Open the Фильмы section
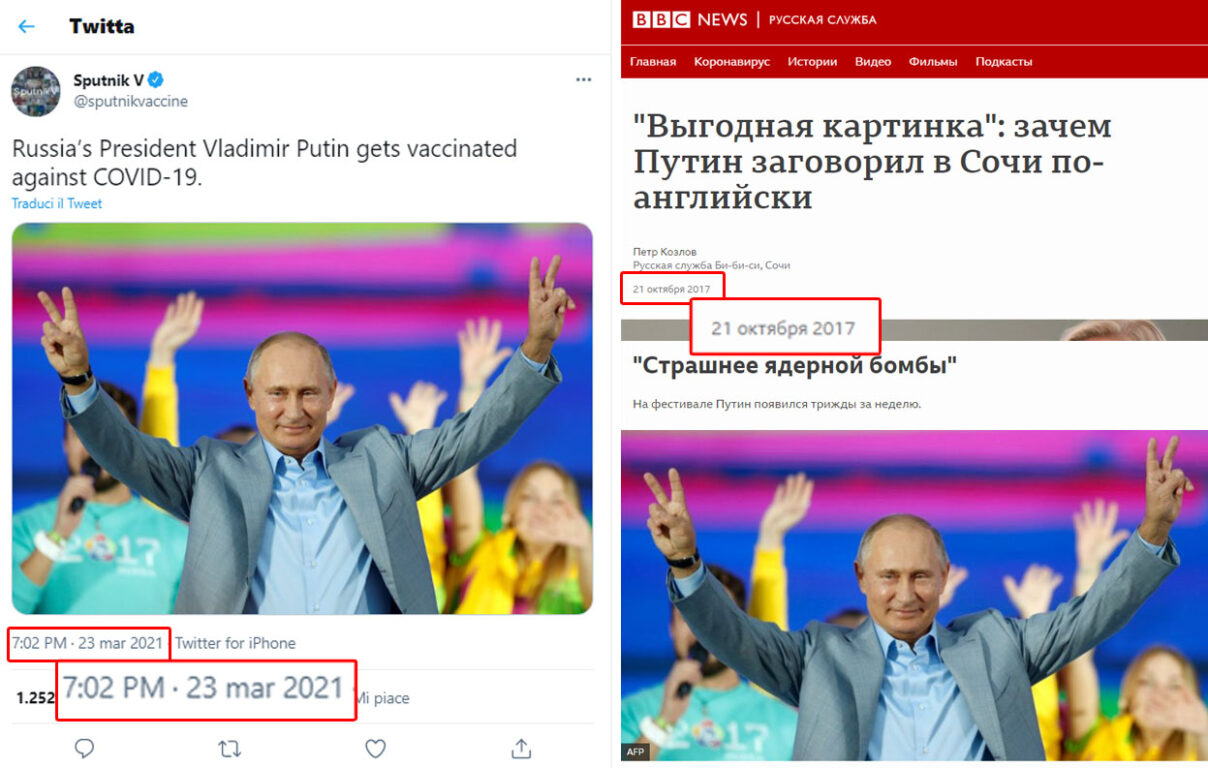 (933, 62)
